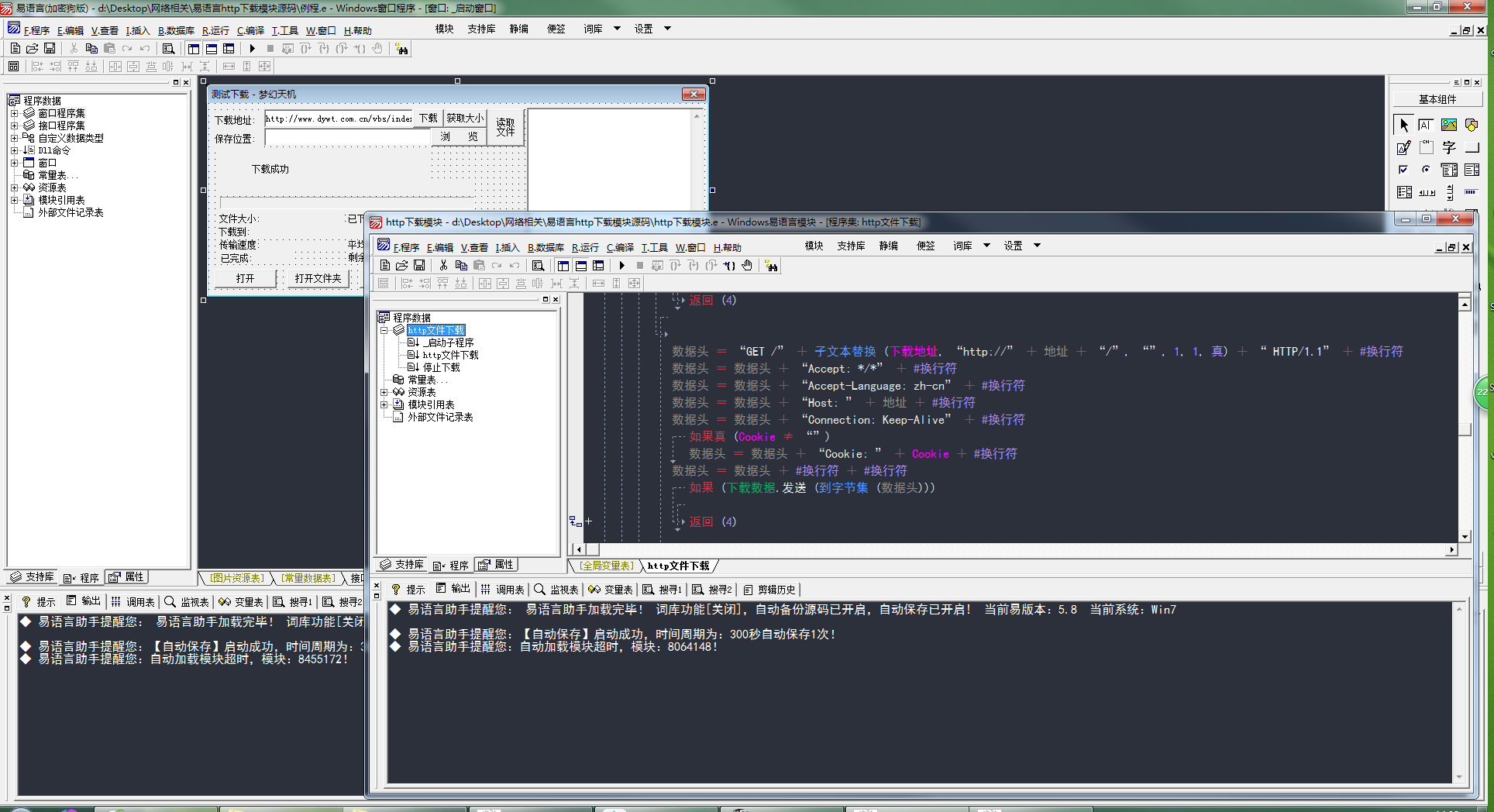The image size is (1494, 812).
Task: Select the shape box component icon
Action: [x=1471, y=125]
